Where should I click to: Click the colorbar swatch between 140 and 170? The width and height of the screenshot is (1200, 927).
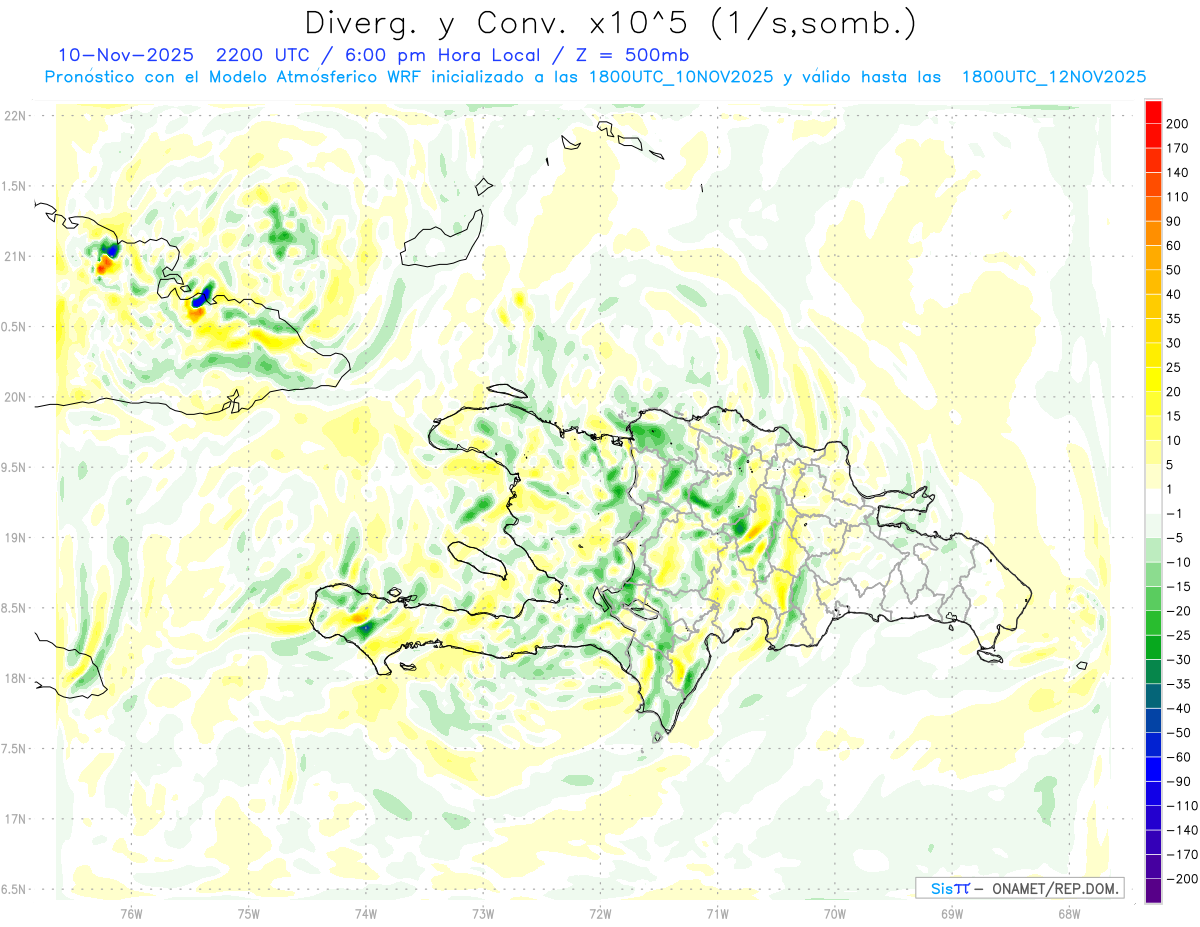(1154, 160)
